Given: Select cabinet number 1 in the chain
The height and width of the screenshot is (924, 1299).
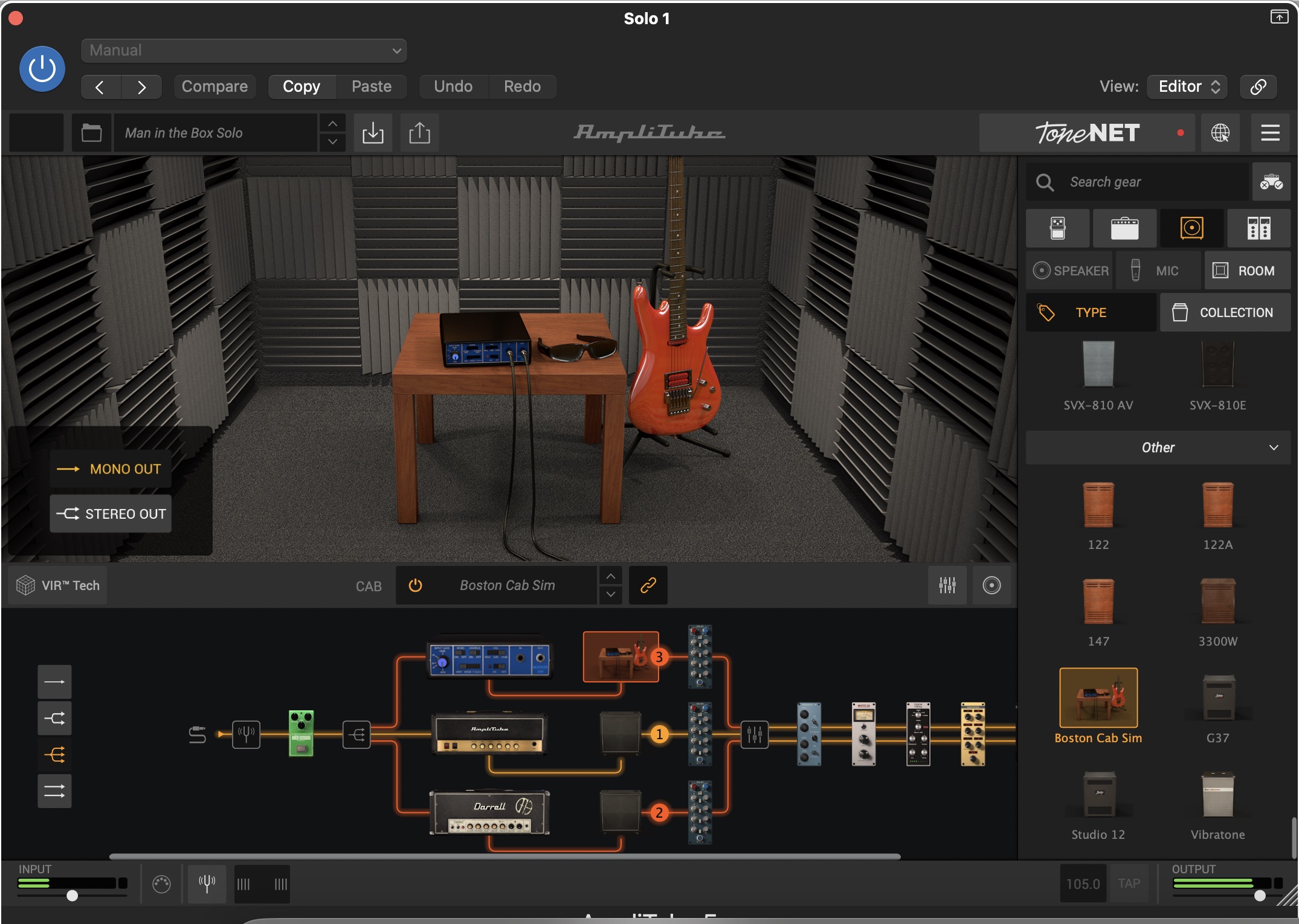Looking at the screenshot, I should pos(620,733).
